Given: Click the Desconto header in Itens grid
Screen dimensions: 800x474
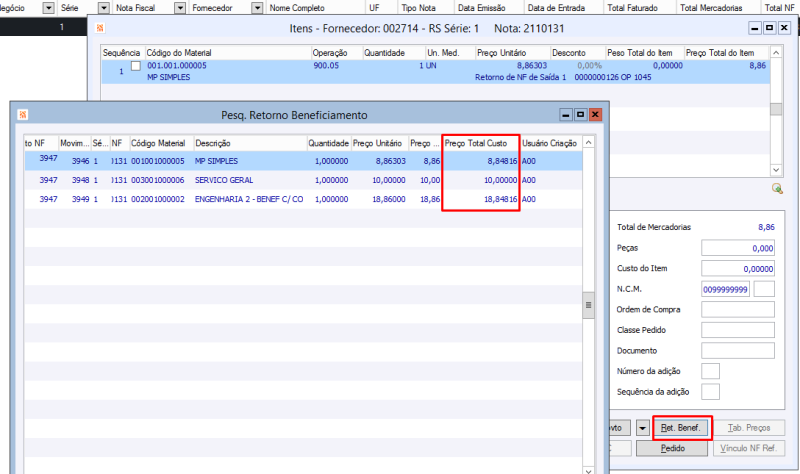Looking at the screenshot, I should [x=577, y=53].
